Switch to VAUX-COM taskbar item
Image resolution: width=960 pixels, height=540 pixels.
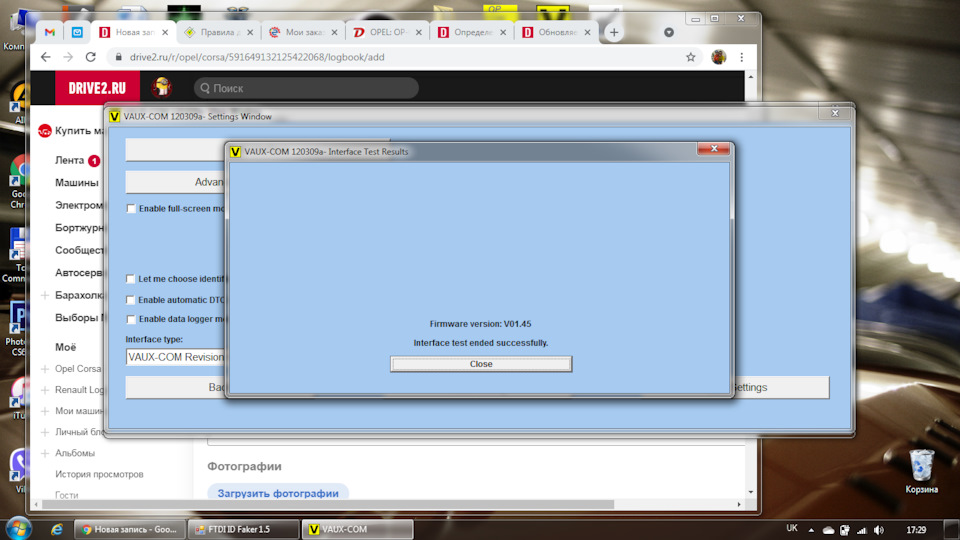pos(358,530)
